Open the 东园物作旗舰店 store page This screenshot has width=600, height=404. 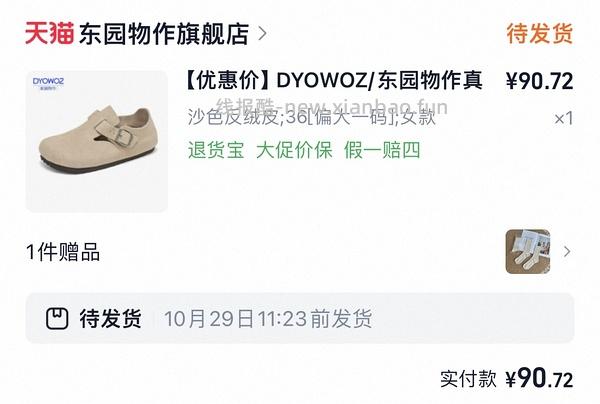pyautogui.click(x=164, y=34)
